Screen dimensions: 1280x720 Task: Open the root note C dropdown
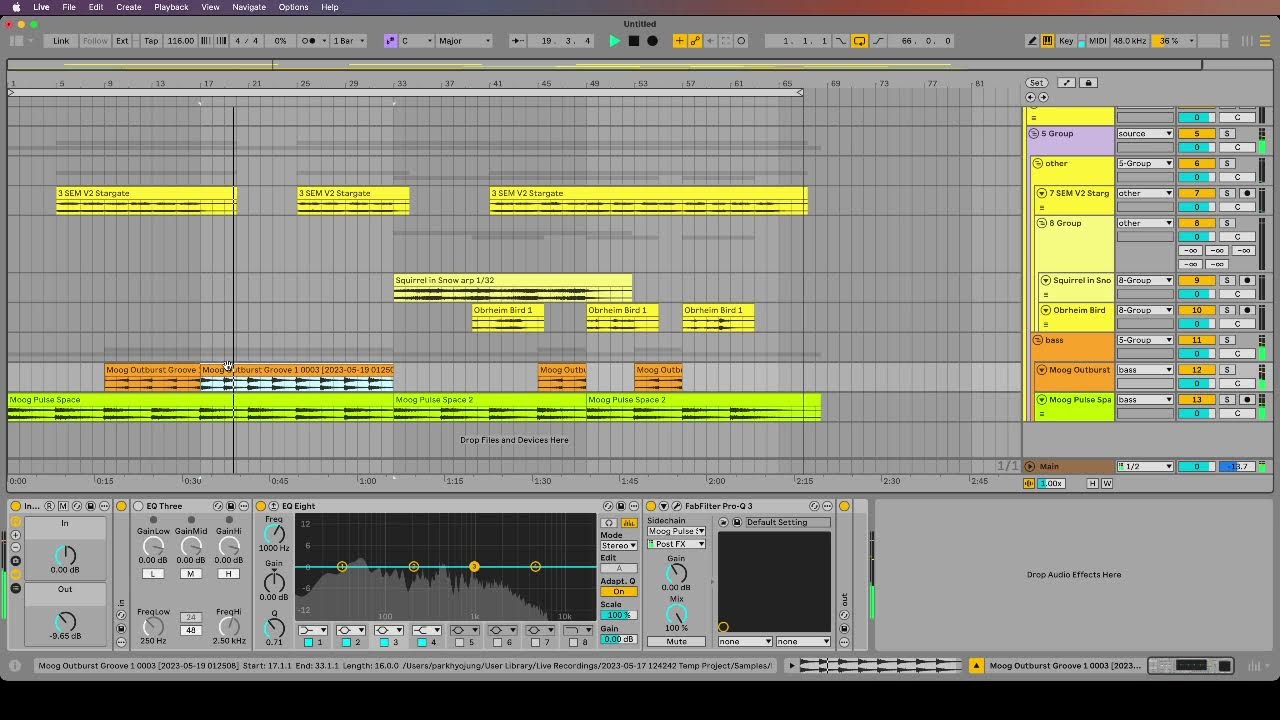coord(416,41)
